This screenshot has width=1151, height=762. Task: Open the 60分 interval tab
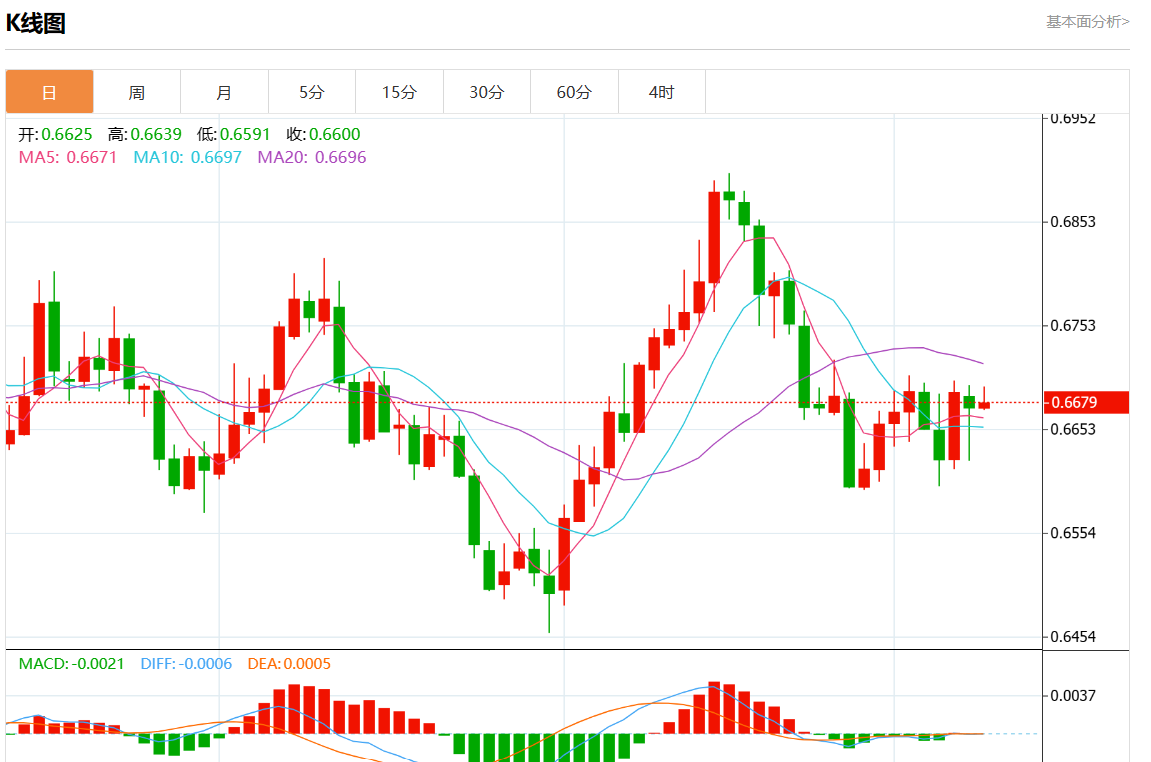574,92
